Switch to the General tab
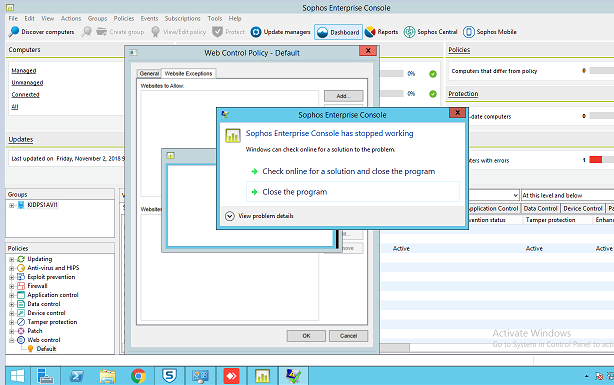The image size is (614, 385). click(x=149, y=74)
